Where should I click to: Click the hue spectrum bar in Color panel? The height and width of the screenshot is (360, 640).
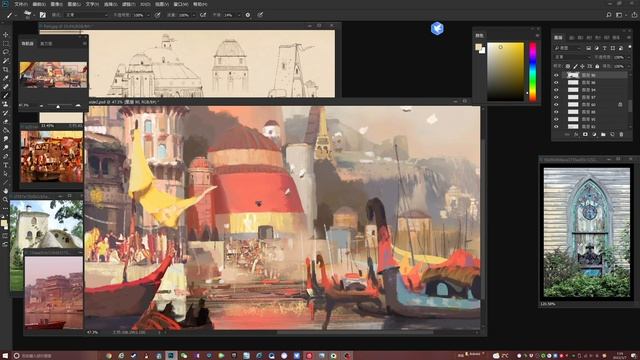coord(533,71)
